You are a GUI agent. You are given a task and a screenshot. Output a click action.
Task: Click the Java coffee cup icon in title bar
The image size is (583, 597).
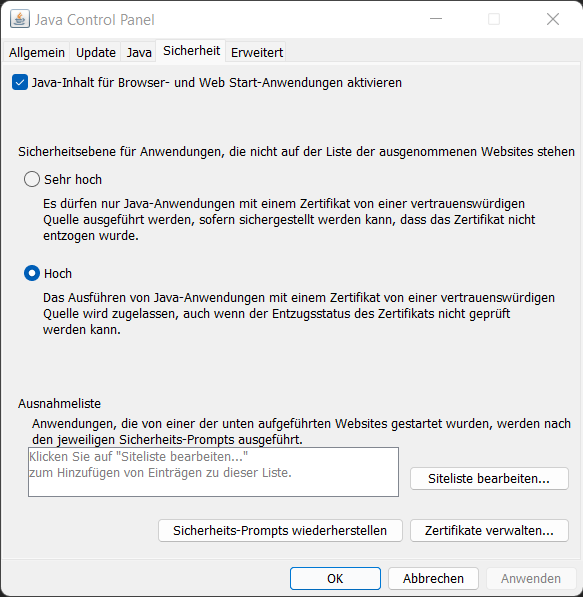point(20,19)
